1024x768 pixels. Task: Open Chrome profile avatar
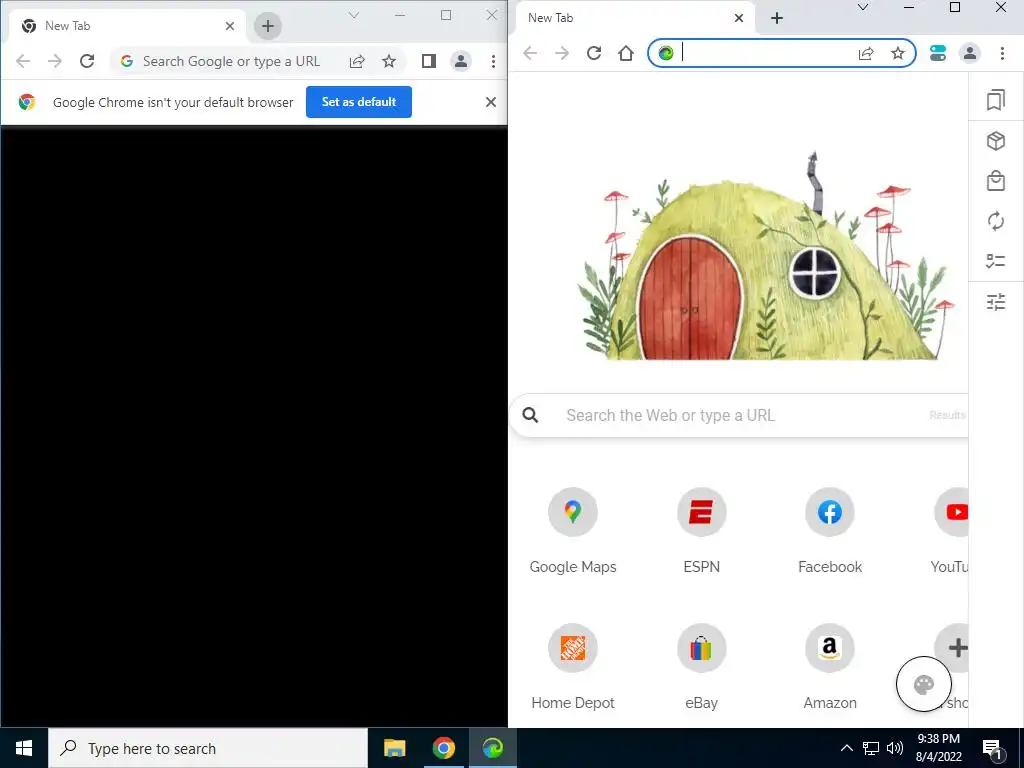pos(460,61)
